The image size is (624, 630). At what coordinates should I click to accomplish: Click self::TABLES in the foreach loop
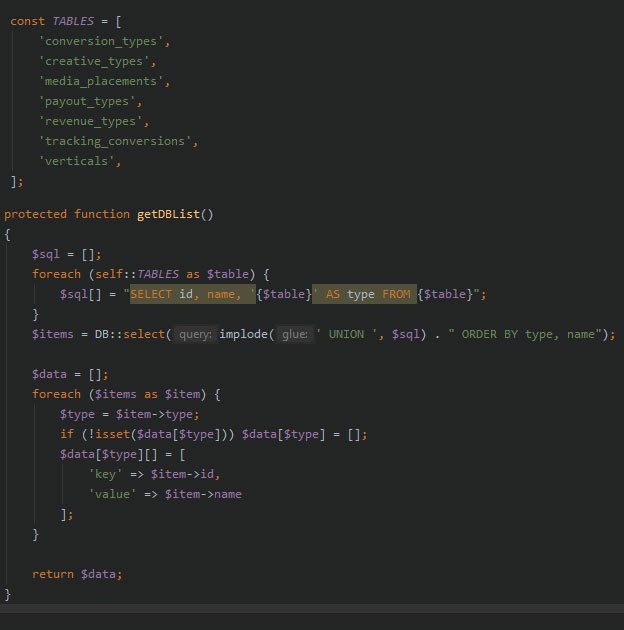click(137, 274)
